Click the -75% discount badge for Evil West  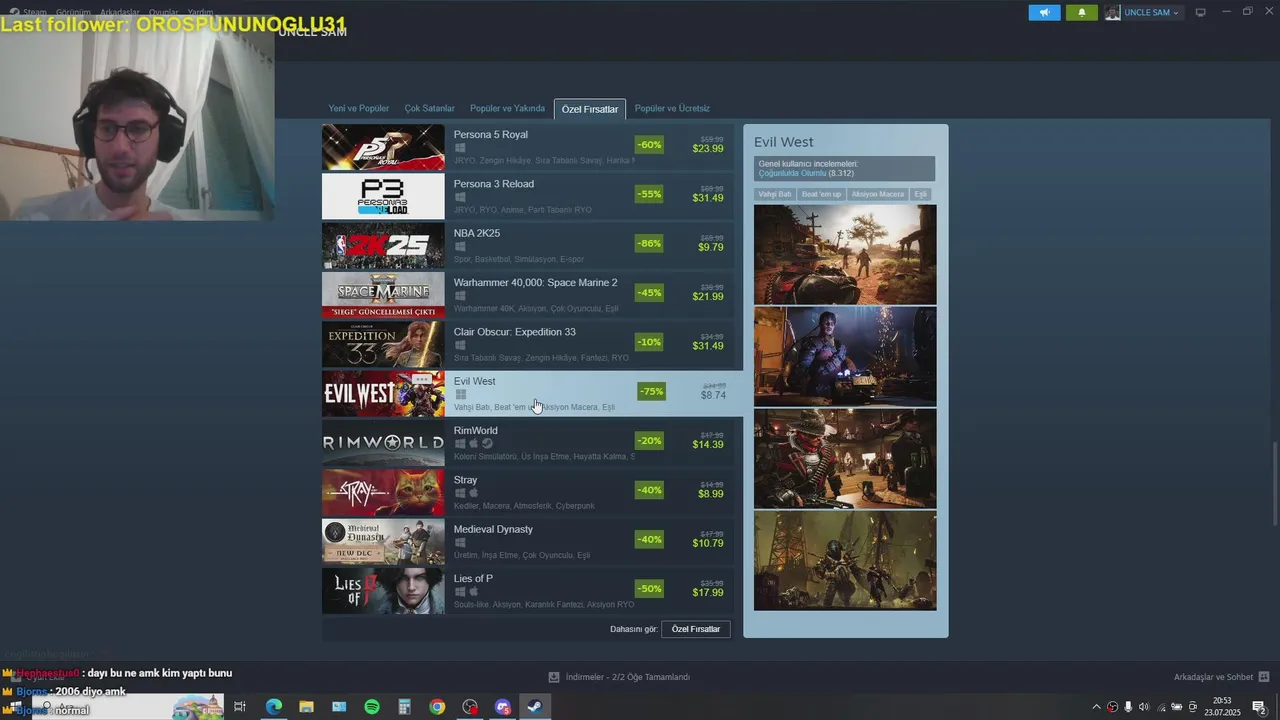pos(651,391)
